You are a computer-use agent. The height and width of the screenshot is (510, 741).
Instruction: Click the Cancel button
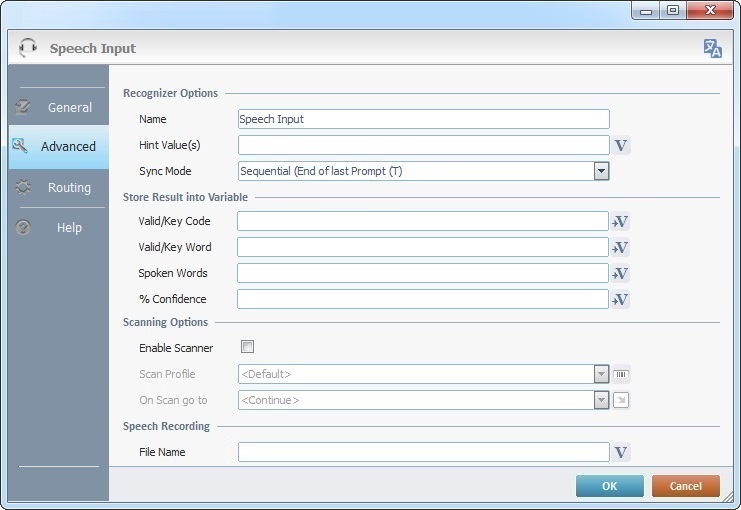[x=685, y=486]
